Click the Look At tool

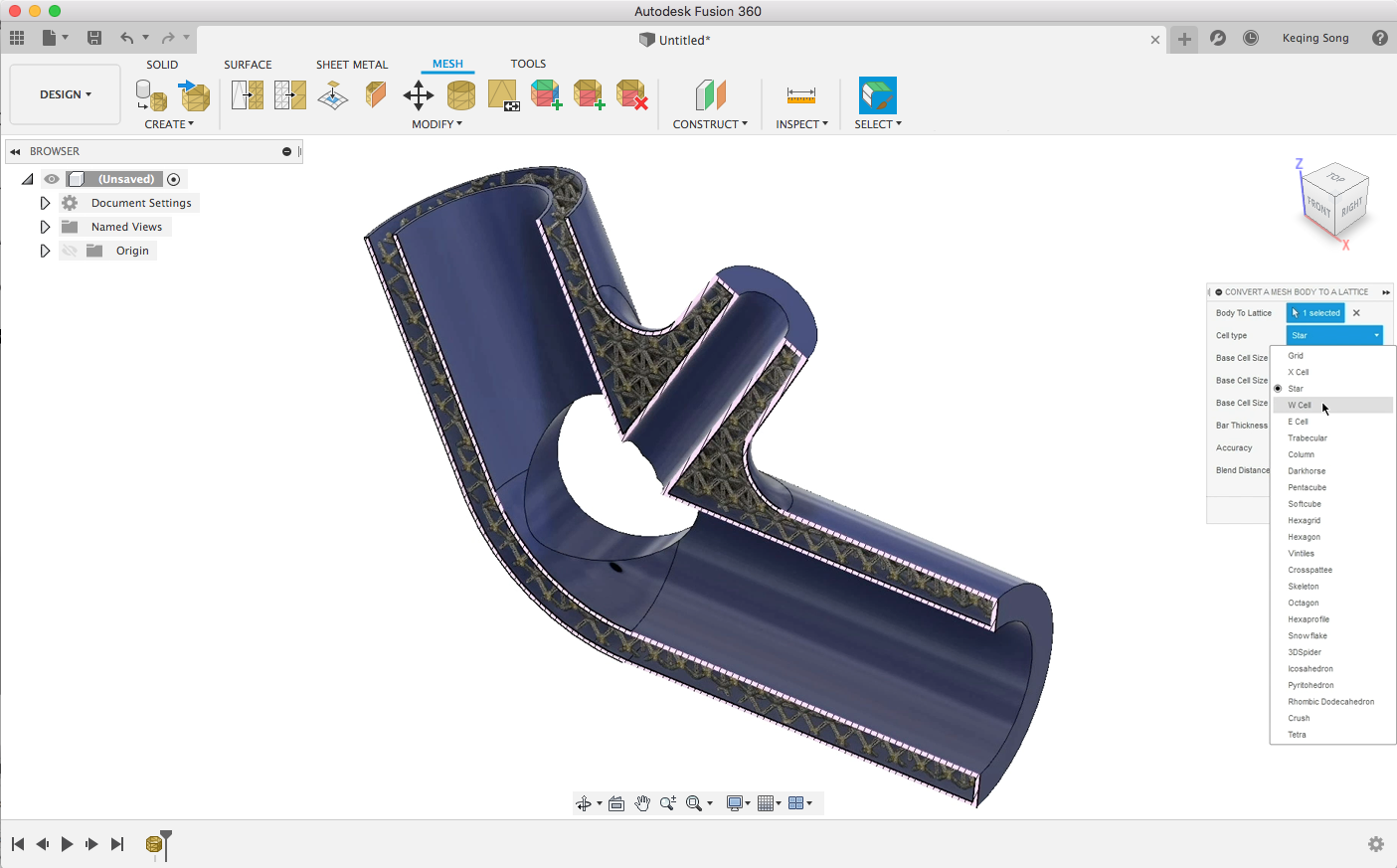tap(616, 803)
